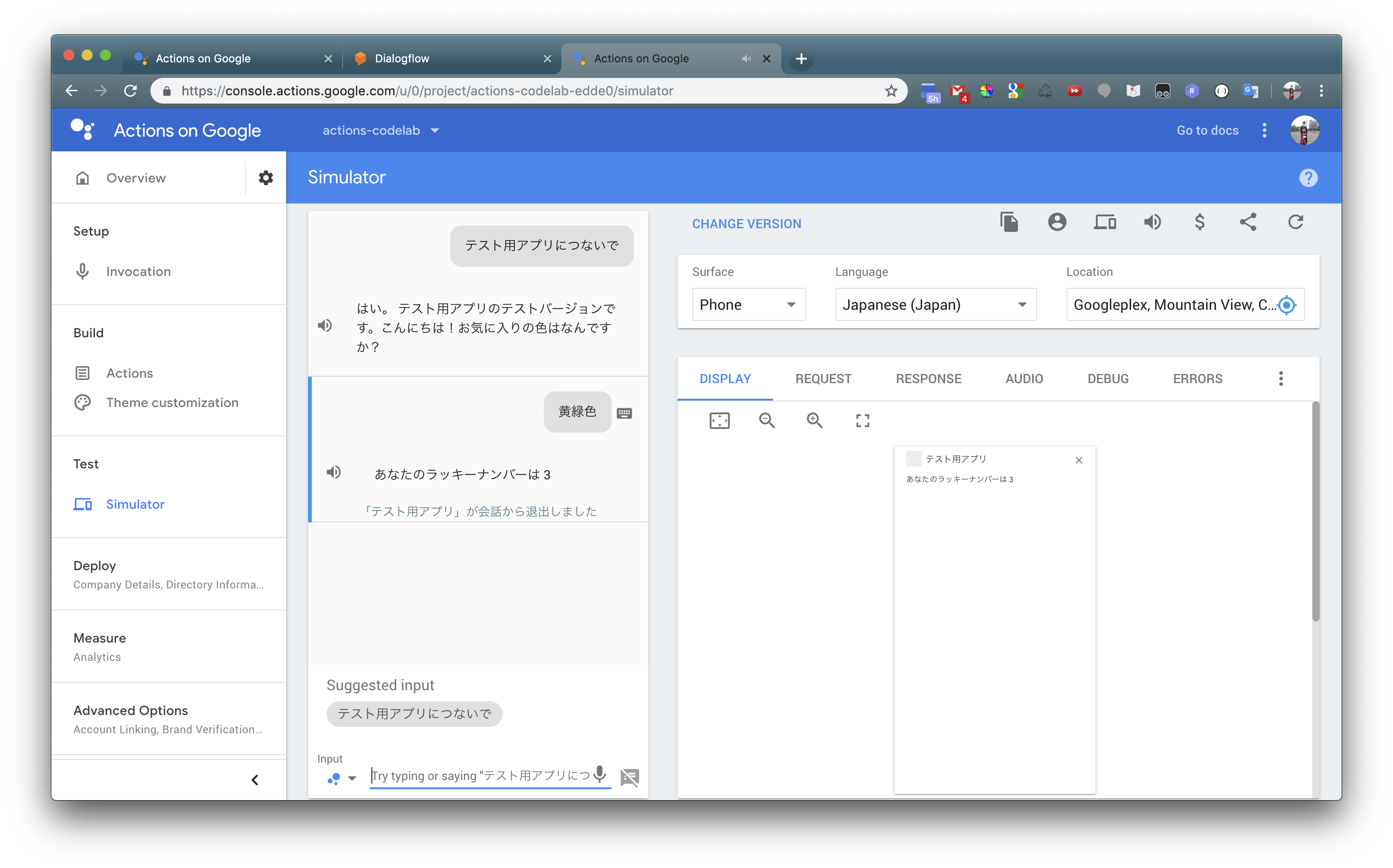Switch to the DEBUG tab
Viewport: 1393px width, 868px height.
pyautogui.click(x=1108, y=378)
